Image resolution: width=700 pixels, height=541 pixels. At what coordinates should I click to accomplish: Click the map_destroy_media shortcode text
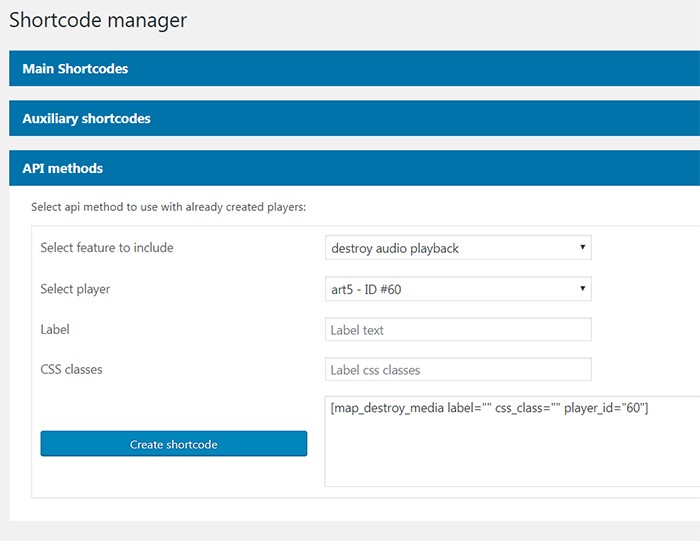coord(489,408)
